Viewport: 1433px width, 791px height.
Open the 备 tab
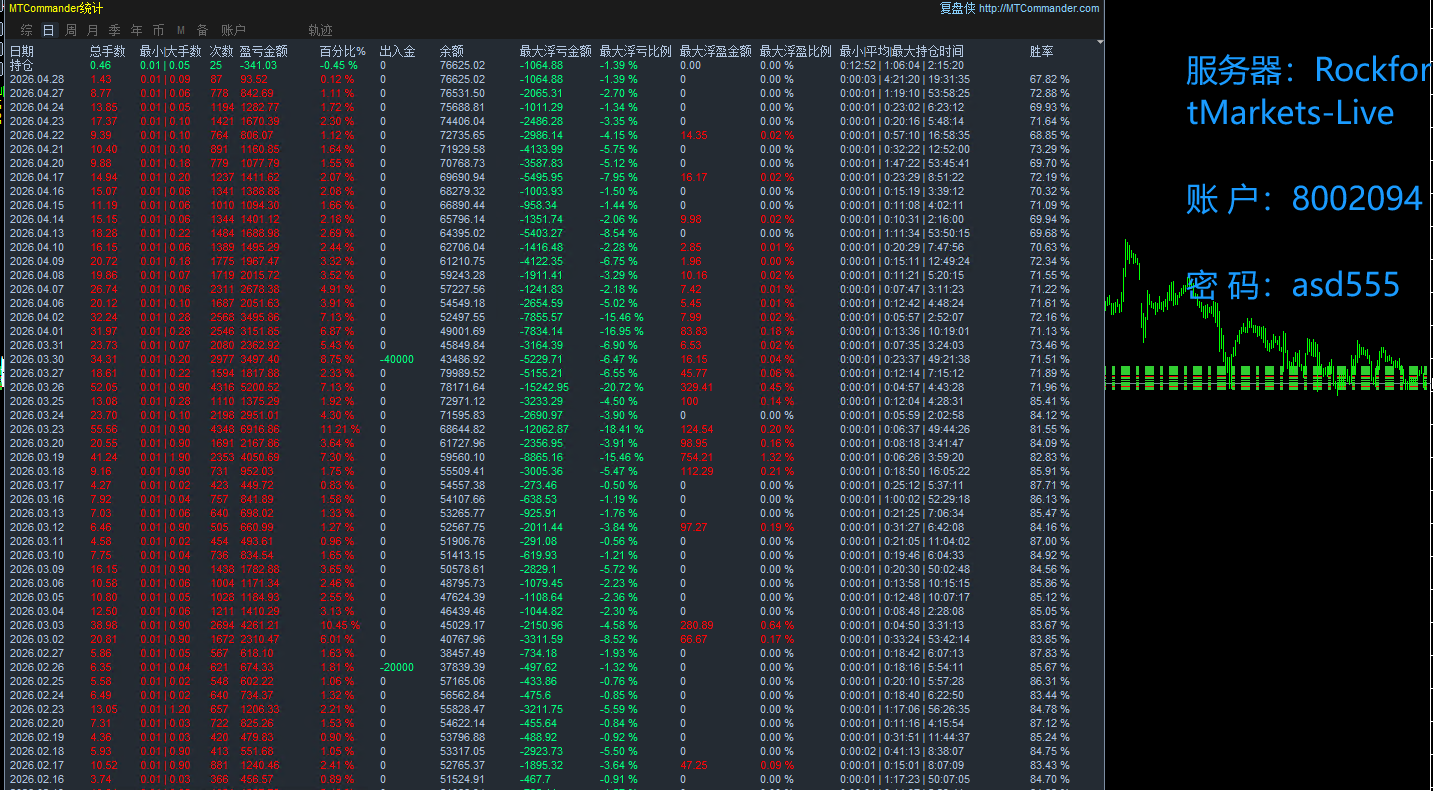coord(203,31)
